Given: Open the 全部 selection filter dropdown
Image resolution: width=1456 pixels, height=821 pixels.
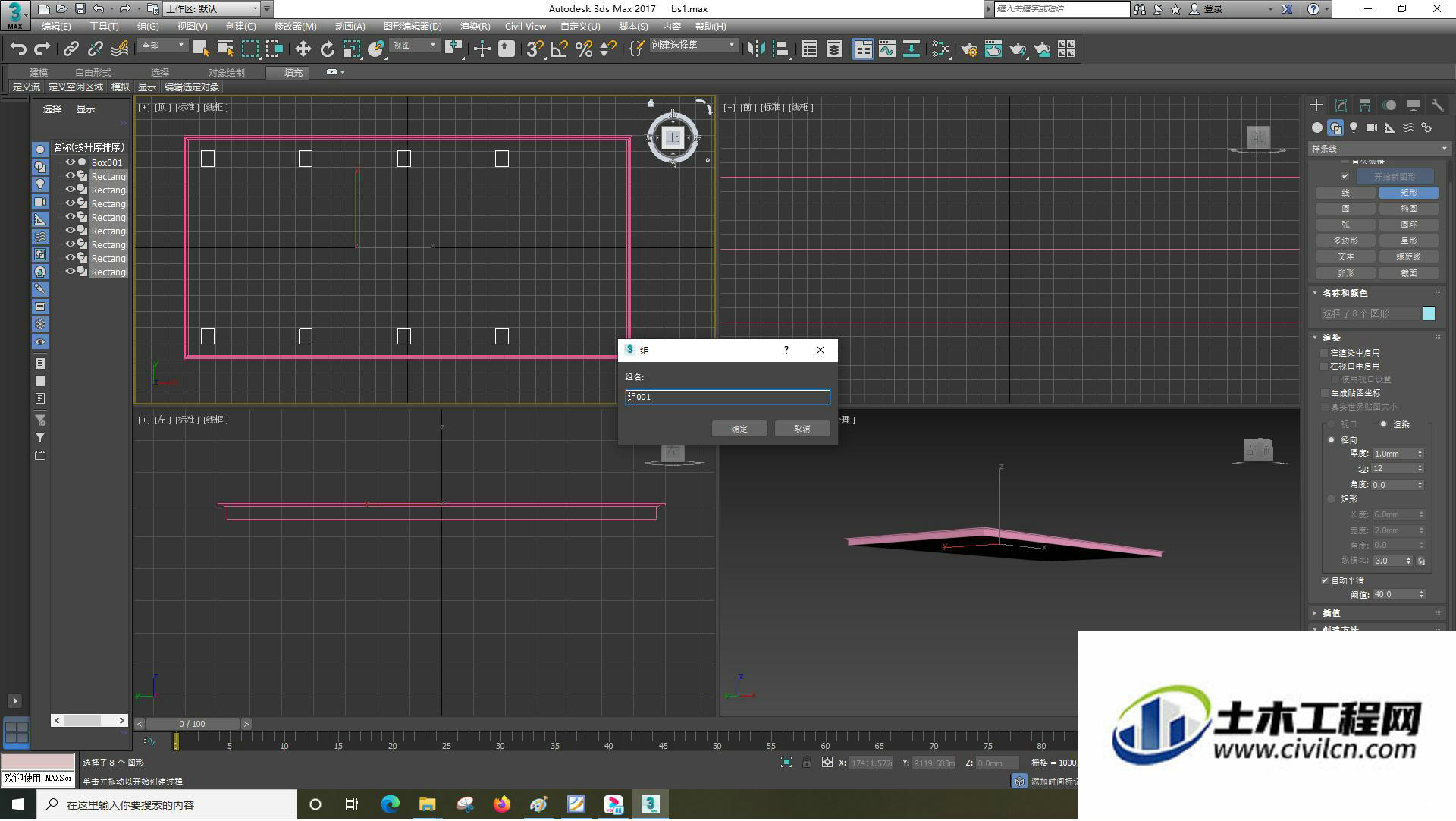Looking at the screenshot, I should (x=163, y=46).
